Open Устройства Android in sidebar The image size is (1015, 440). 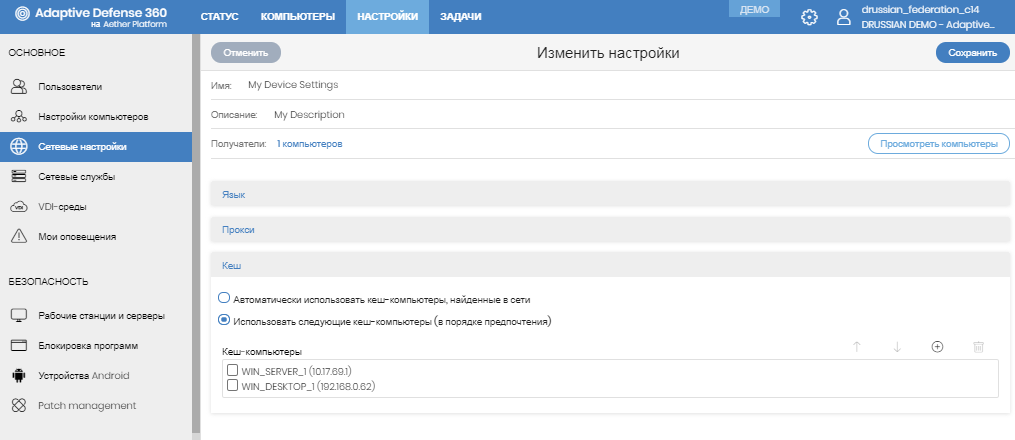pos(83,376)
